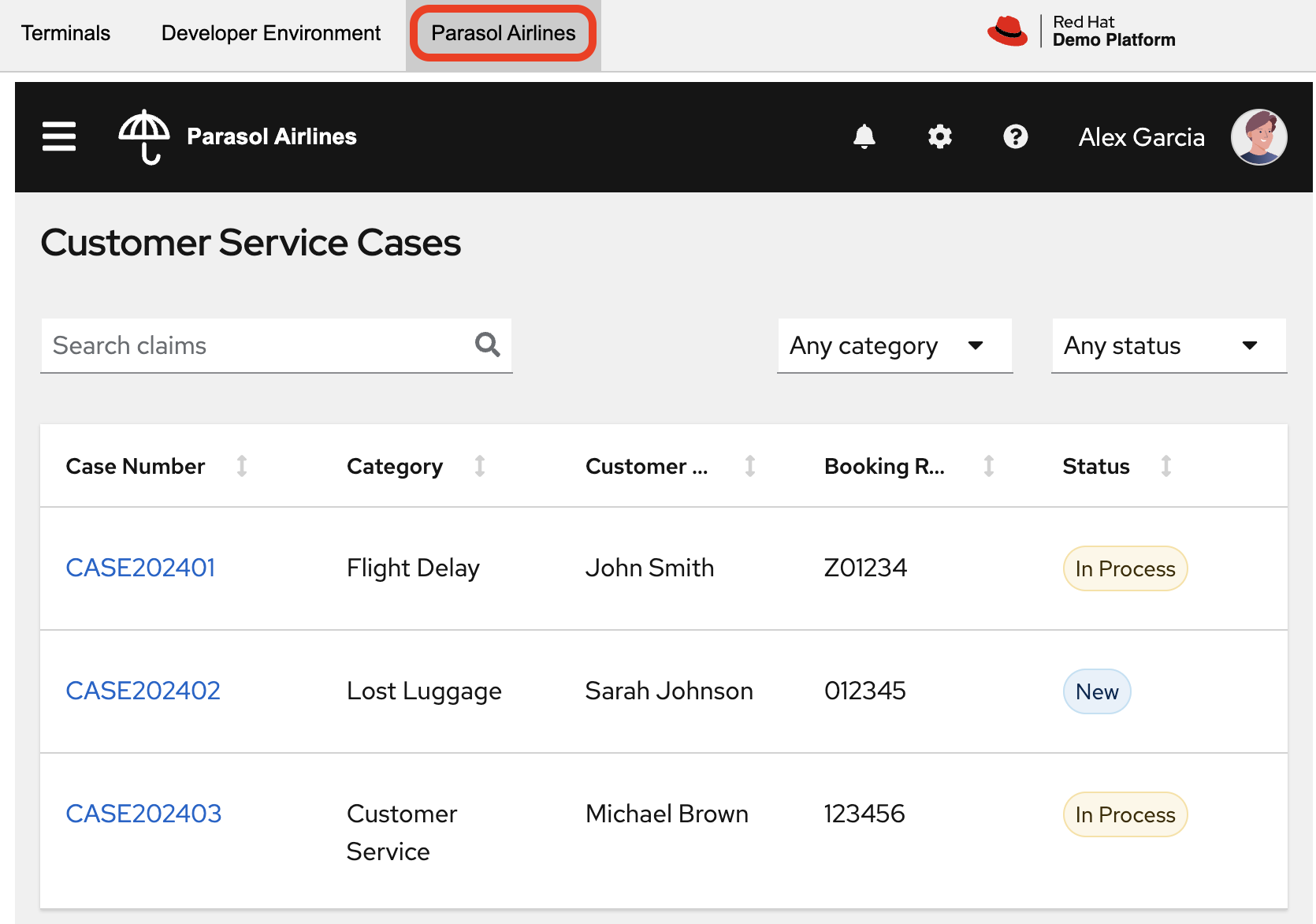
Task: Click customer name Michael Brown
Action: click(667, 814)
